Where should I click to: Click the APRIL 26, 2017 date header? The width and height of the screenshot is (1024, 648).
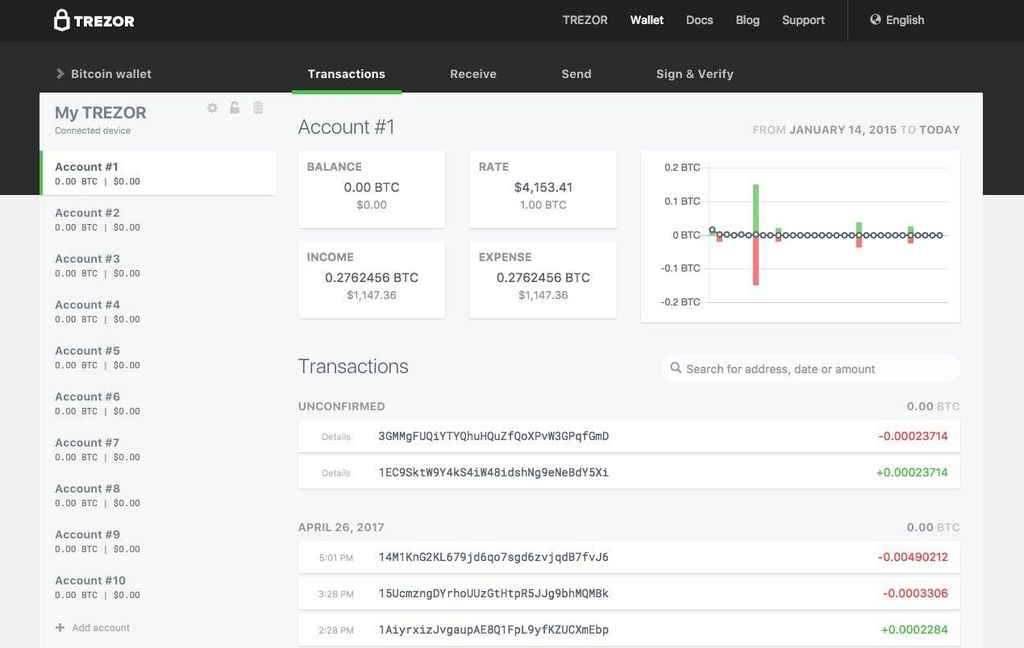pyautogui.click(x=341, y=527)
